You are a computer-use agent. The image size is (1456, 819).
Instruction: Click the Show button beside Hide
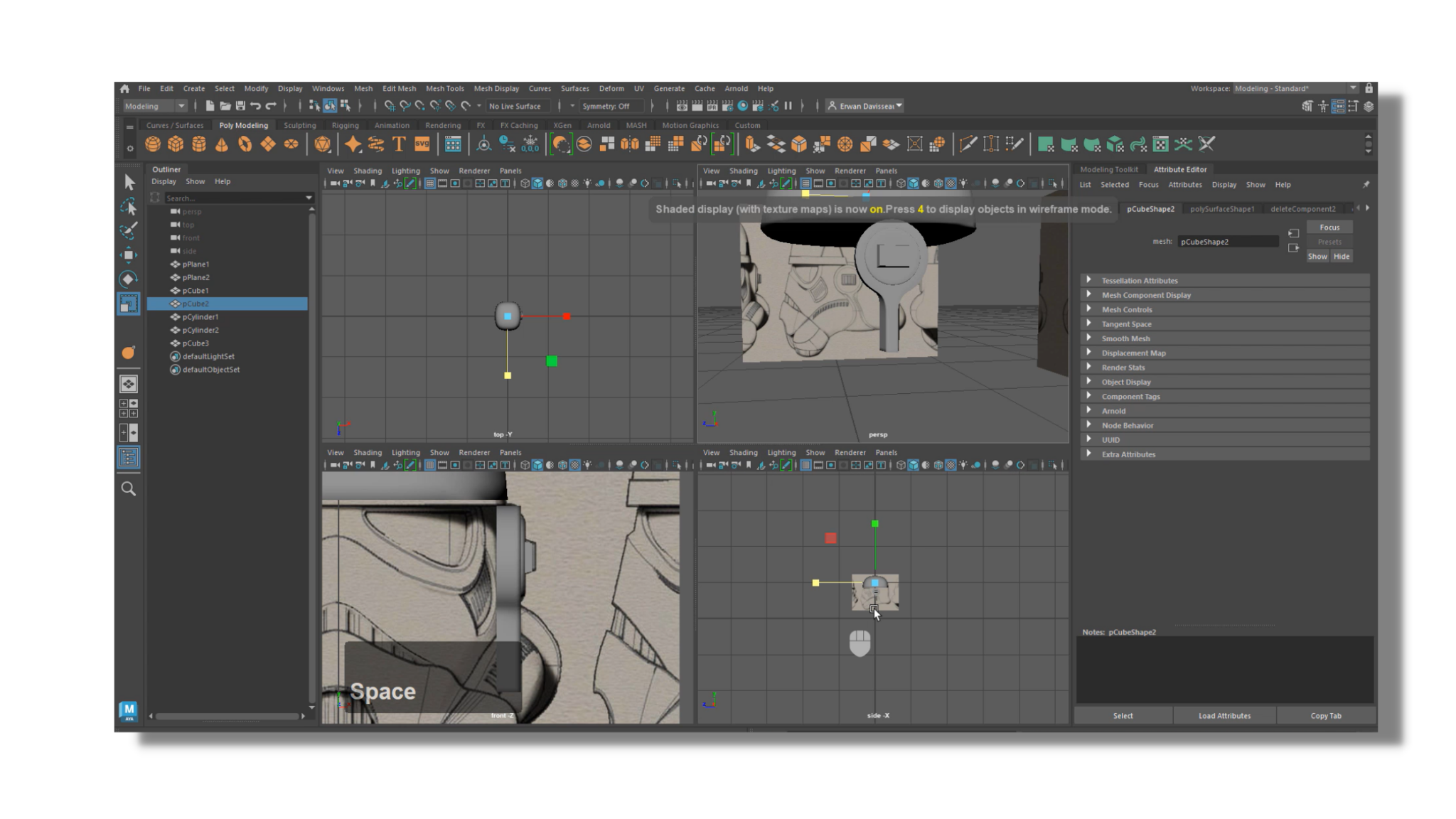[1317, 256]
